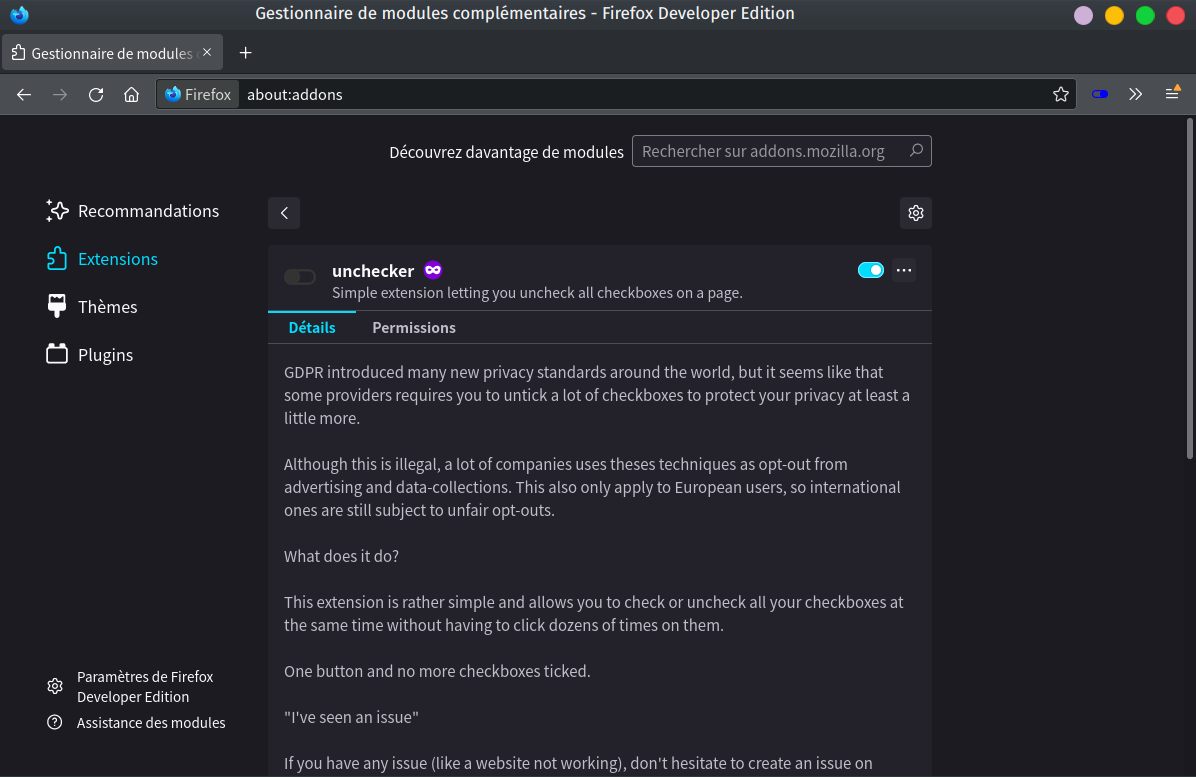Click the browser forward arrow
The image size is (1196, 777).
click(x=60, y=95)
